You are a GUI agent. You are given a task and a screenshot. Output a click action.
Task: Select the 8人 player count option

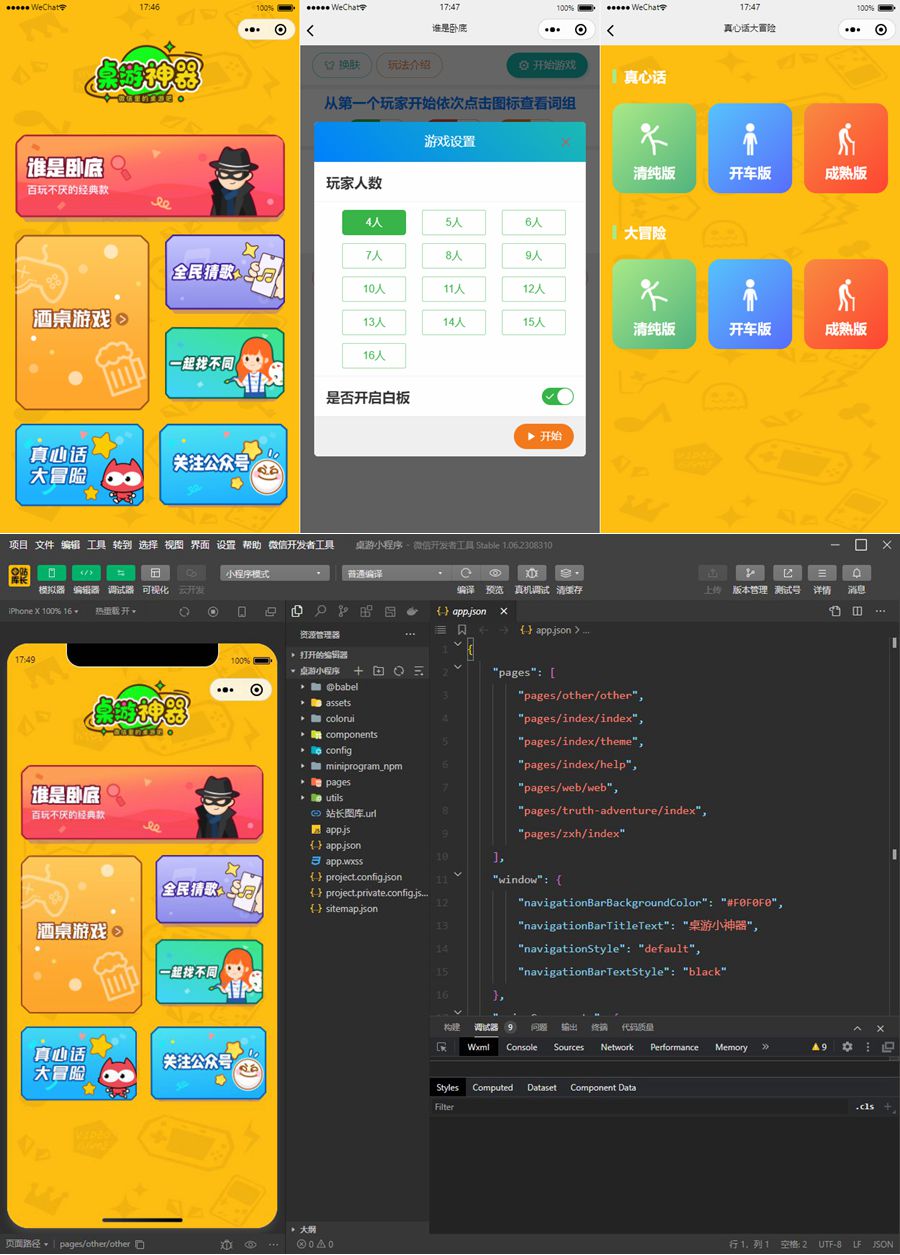pos(453,256)
